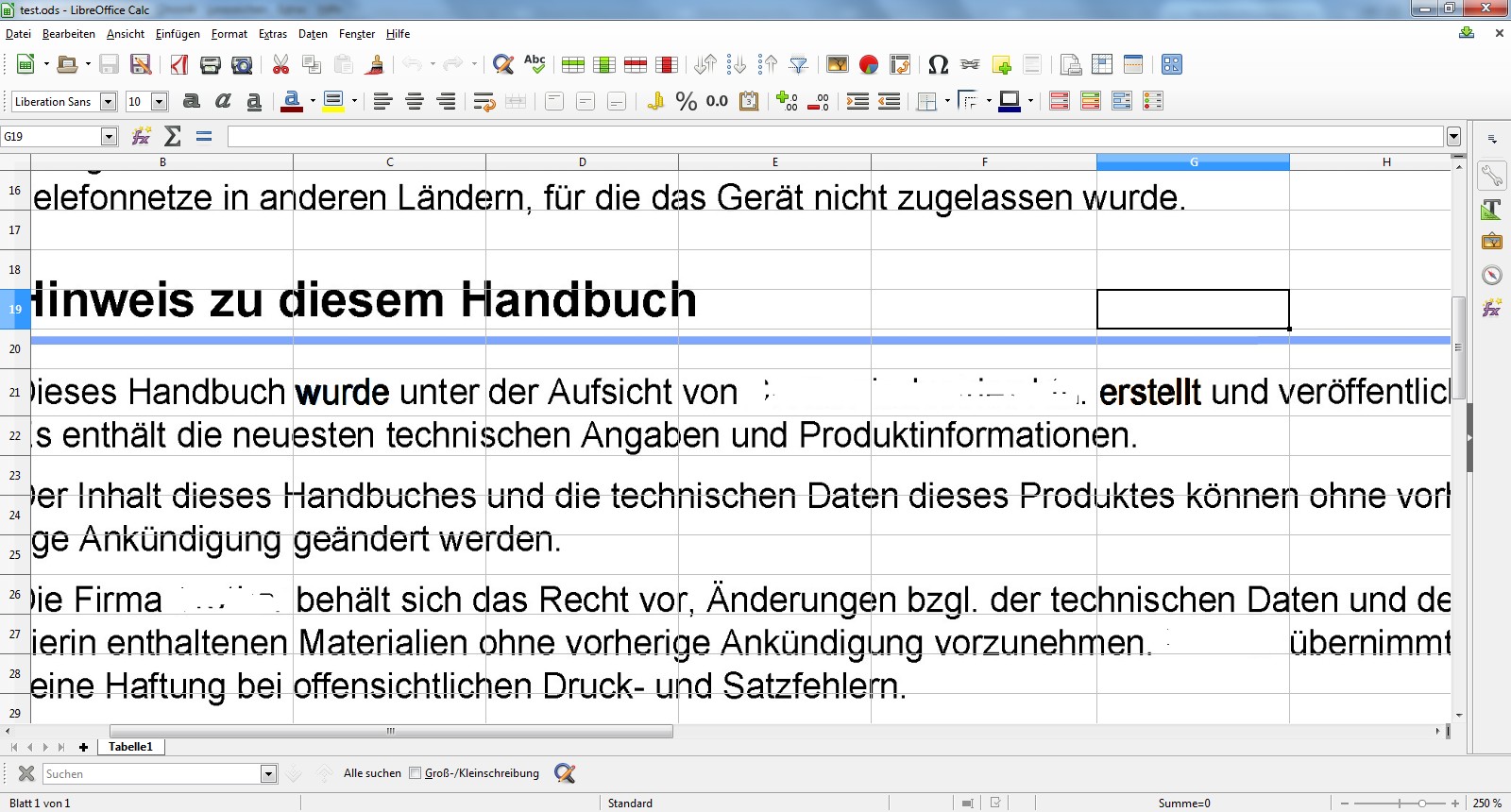Toggle Wrap Text
The height and width of the screenshot is (812, 1511).
(x=484, y=101)
